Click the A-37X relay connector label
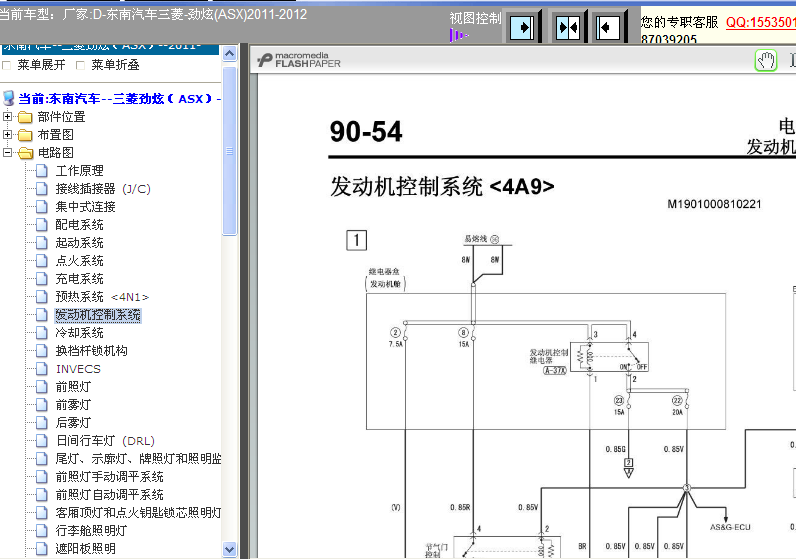Screen dimensions: 796x559 point(555,371)
